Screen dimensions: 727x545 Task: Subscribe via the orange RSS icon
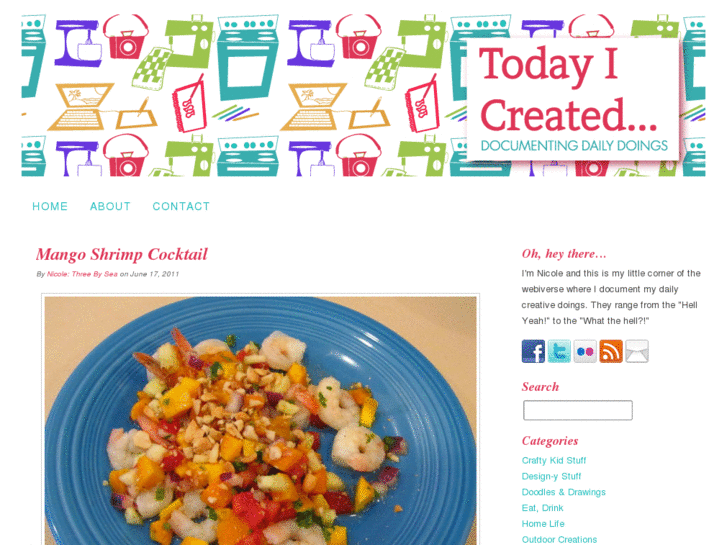[611, 351]
